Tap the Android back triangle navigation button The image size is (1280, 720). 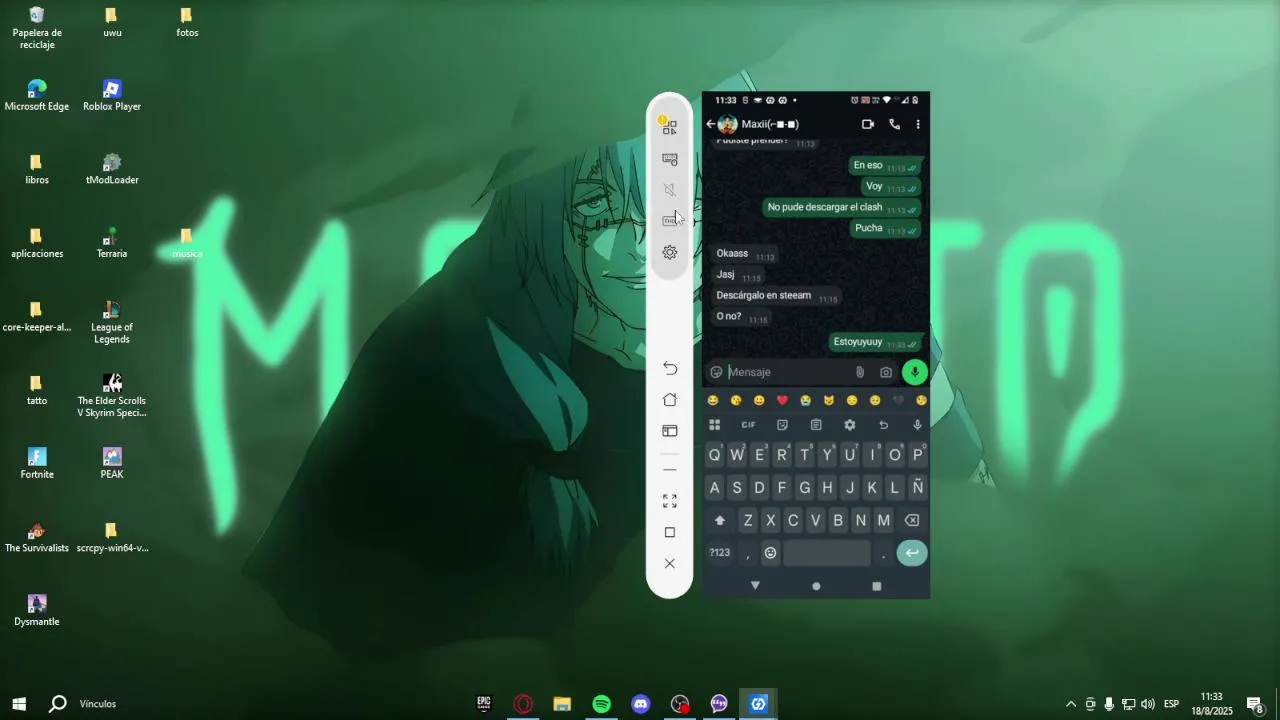click(x=755, y=585)
